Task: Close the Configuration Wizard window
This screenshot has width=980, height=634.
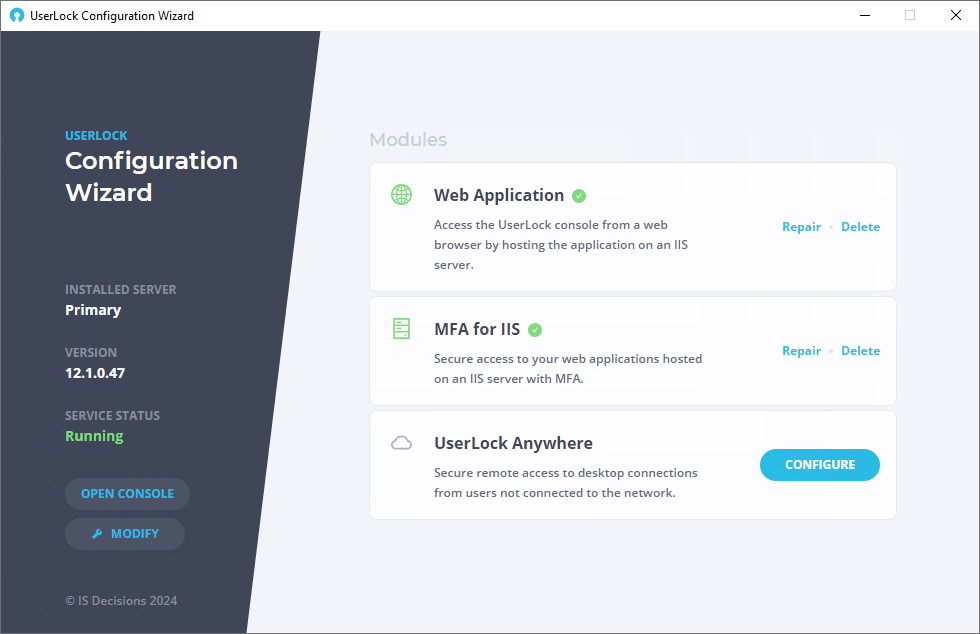Action: pyautogui.click(x=956, y=15)
